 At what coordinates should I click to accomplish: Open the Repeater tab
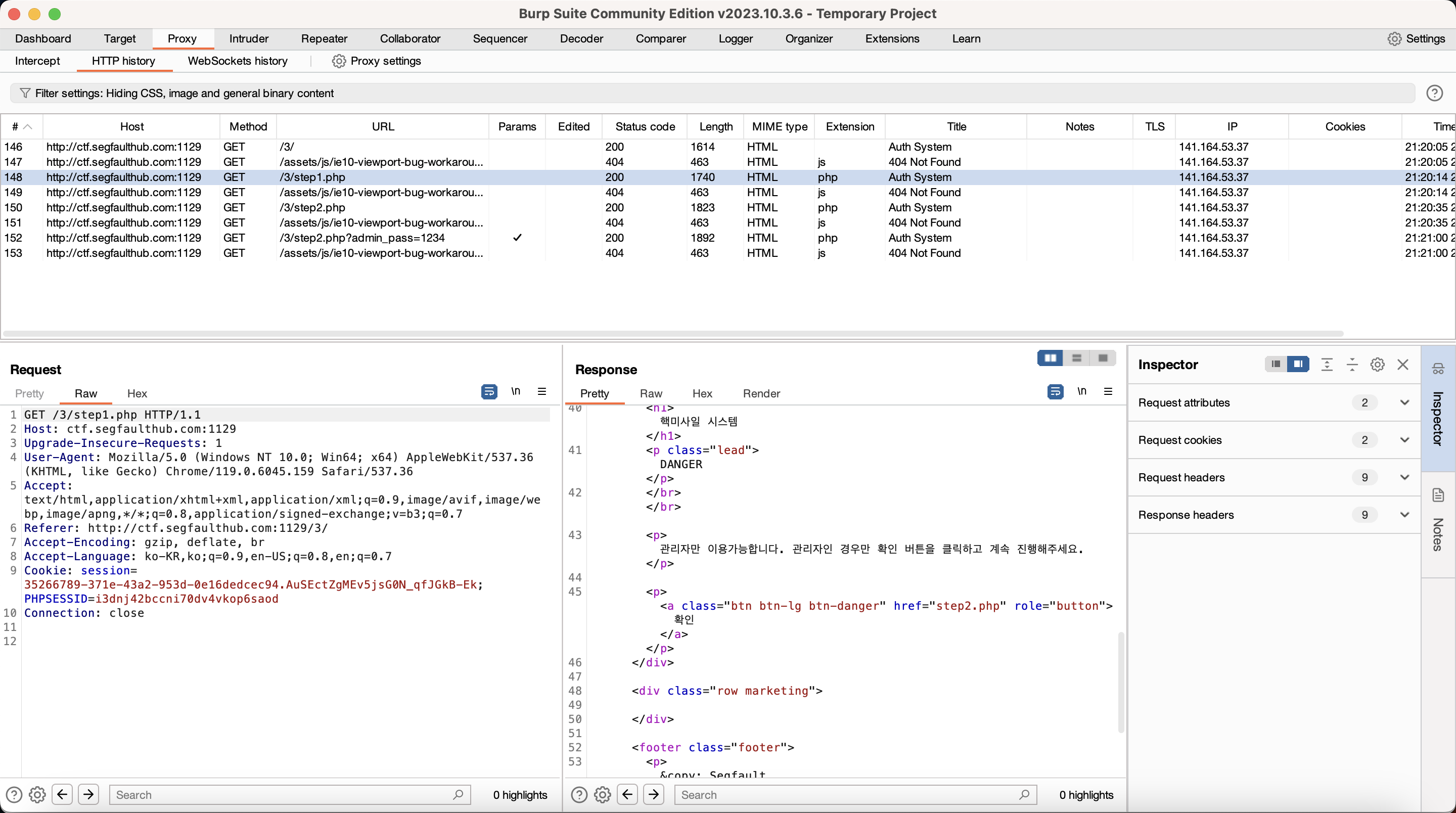[324, 38]
